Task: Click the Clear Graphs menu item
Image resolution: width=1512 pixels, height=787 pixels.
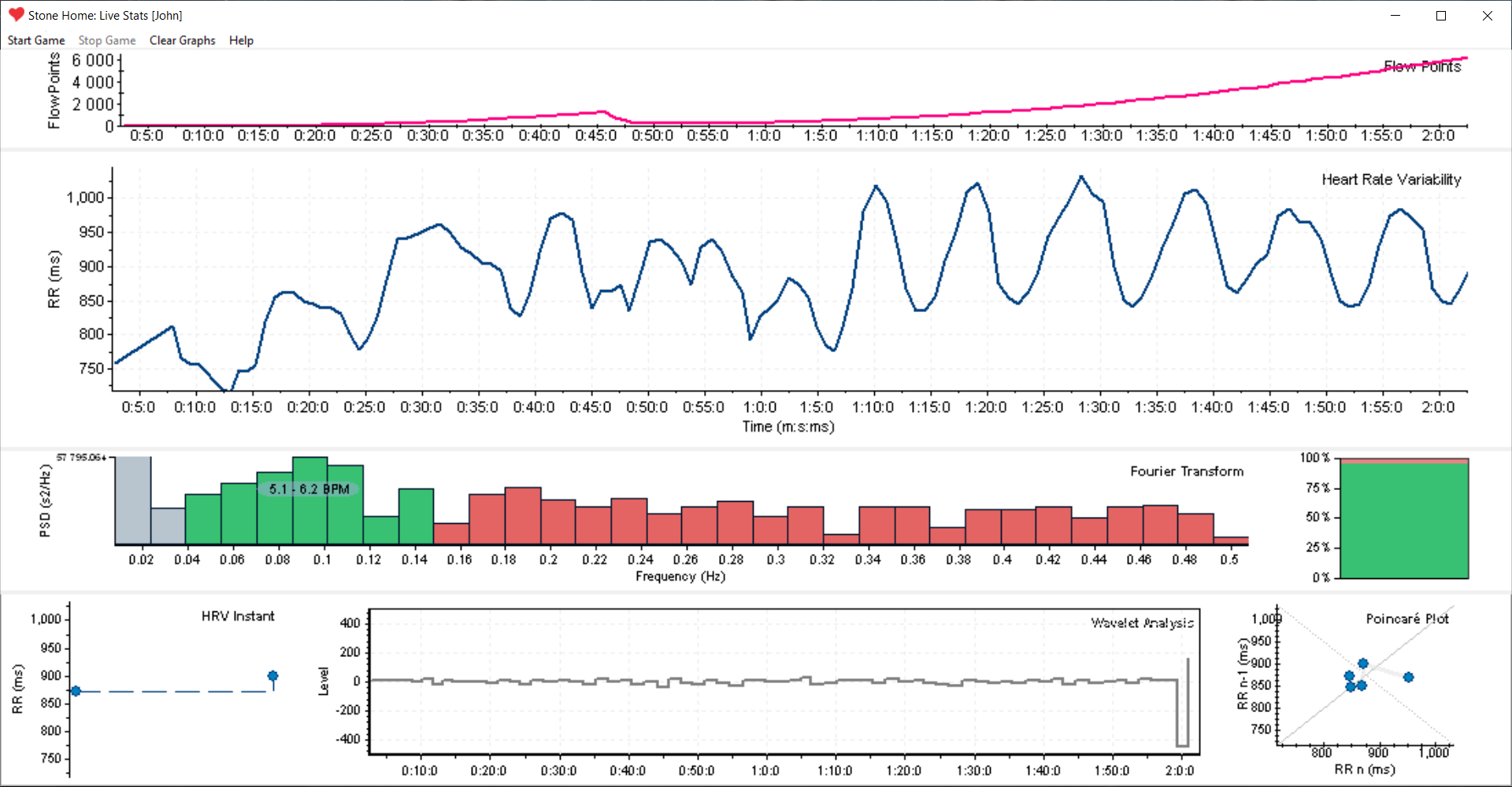Action: (x=182, y=40)
